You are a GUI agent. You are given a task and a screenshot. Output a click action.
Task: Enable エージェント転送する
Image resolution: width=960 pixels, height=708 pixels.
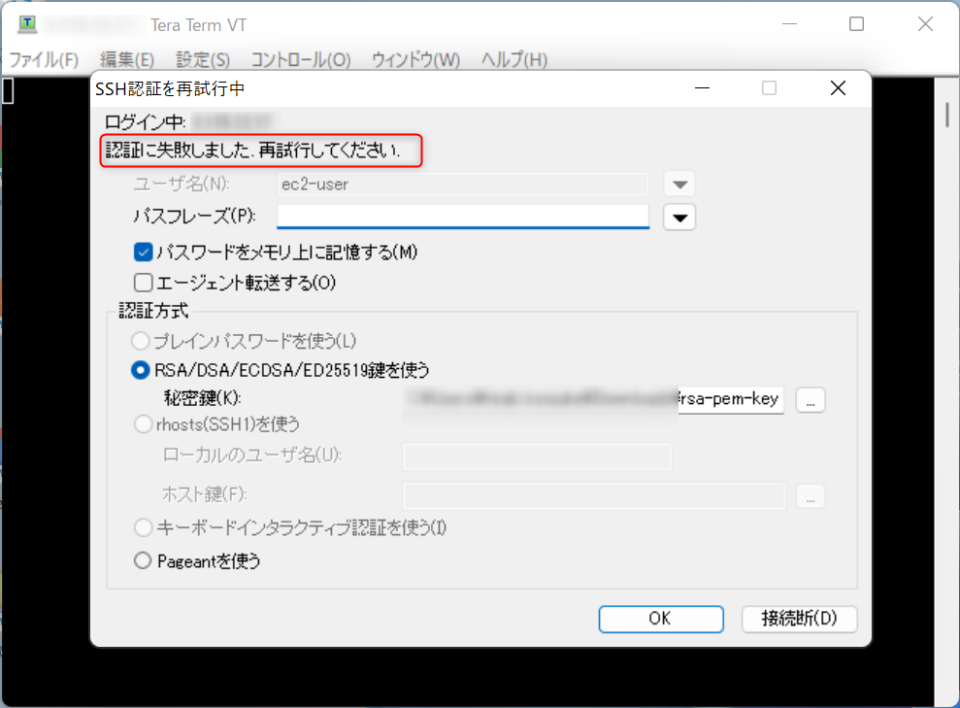tap(143, 283)
